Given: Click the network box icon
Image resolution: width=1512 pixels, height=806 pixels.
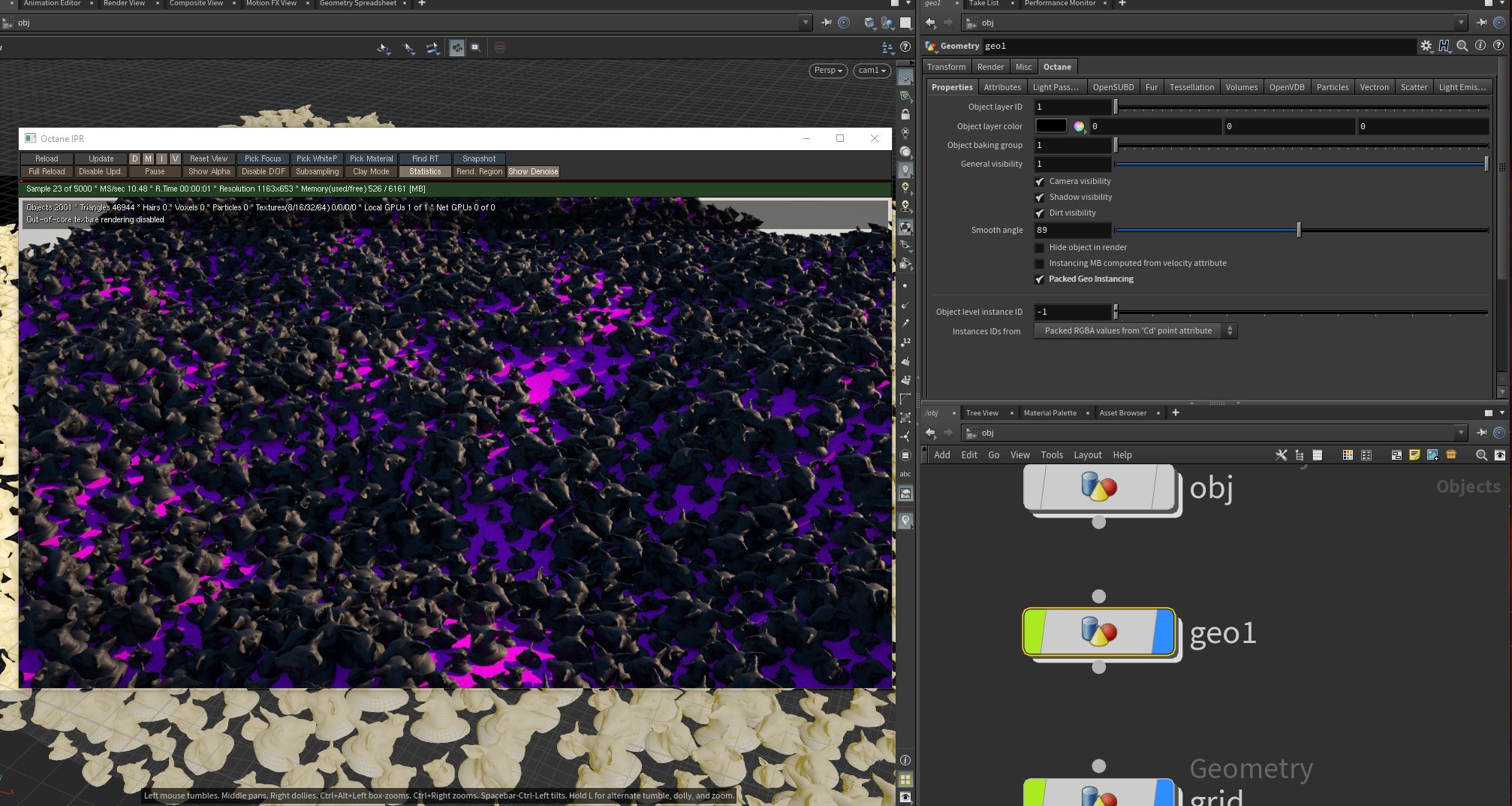Looking at the screenshot, I should click(1396, 455).
